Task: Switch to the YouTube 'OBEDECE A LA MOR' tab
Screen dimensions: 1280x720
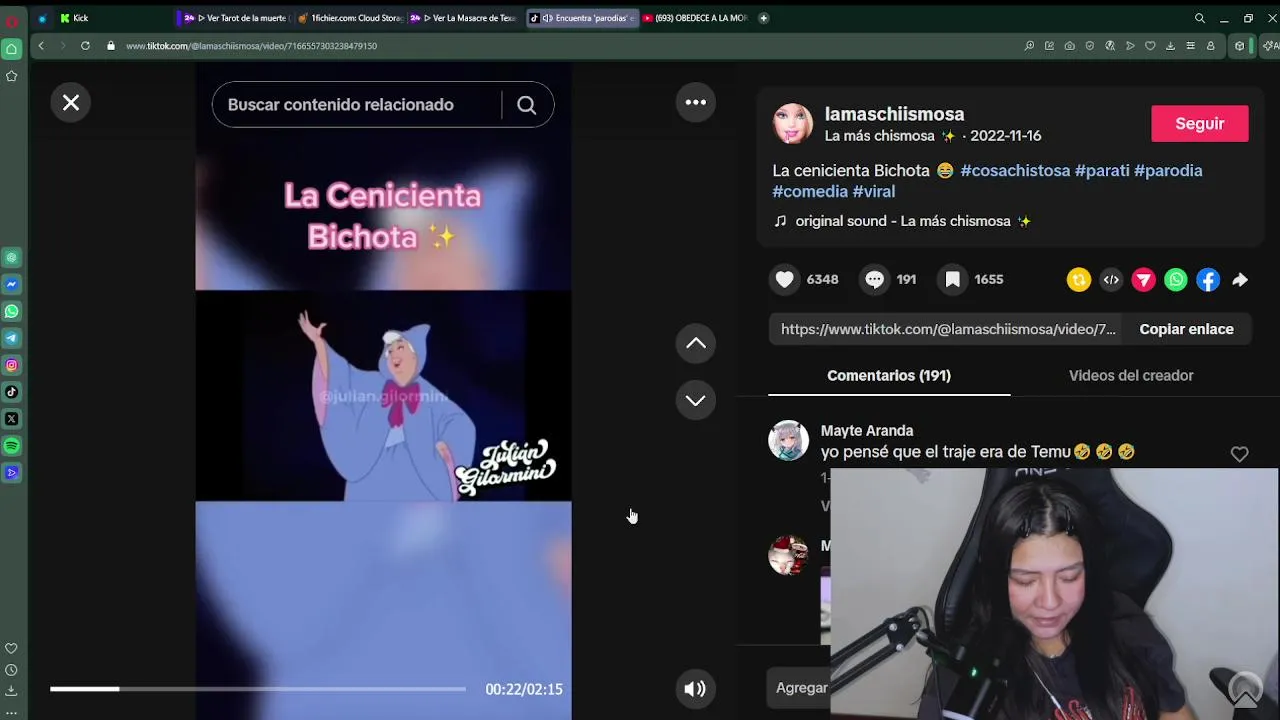Action: 695,18
